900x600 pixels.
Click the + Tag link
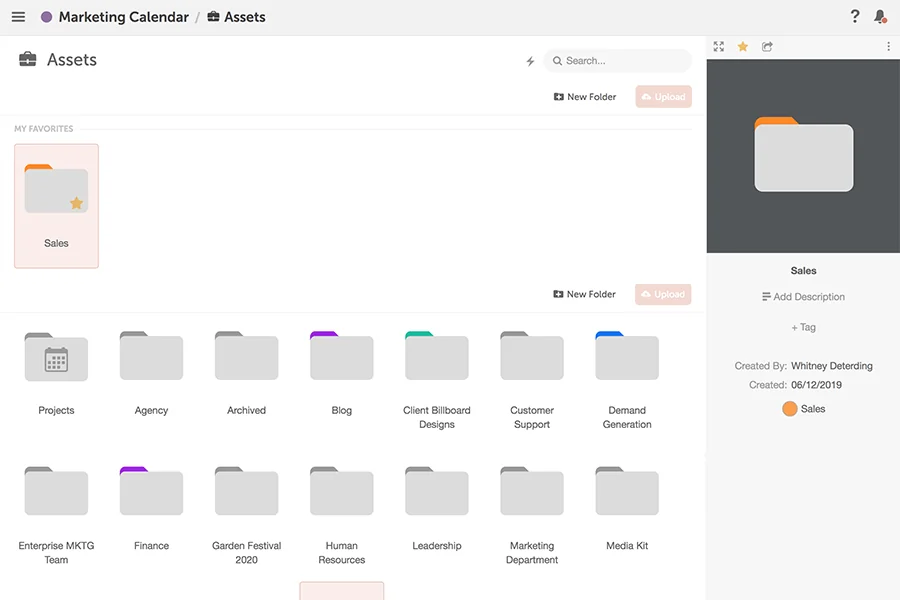point(803,327)
